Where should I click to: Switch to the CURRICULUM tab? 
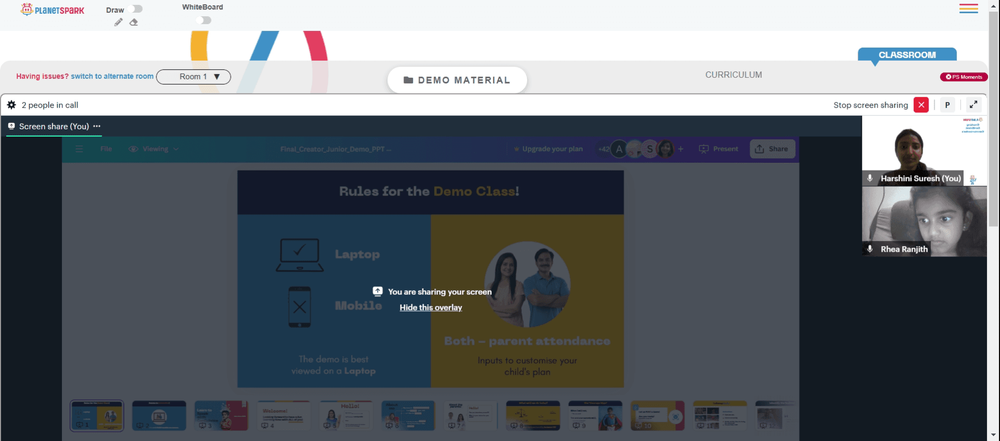[x=733, y=75]
